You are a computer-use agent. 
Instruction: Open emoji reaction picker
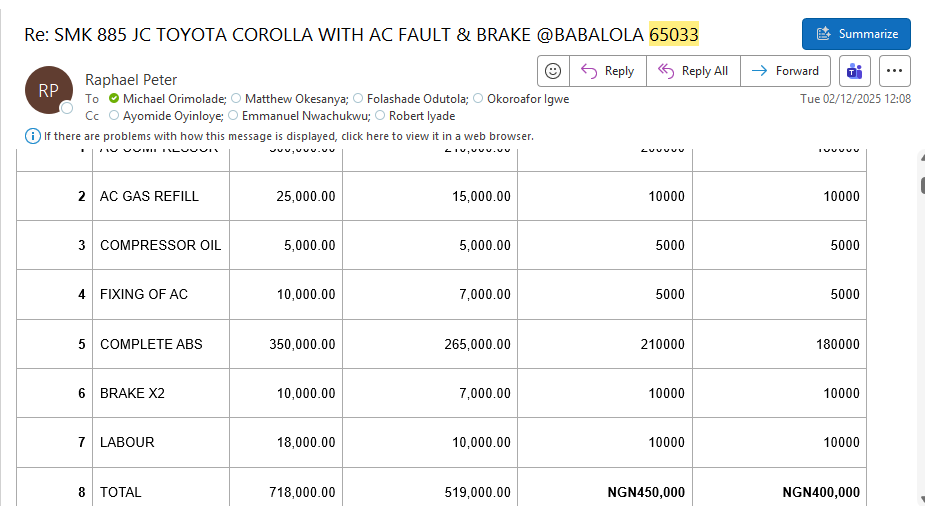(553, 71)
